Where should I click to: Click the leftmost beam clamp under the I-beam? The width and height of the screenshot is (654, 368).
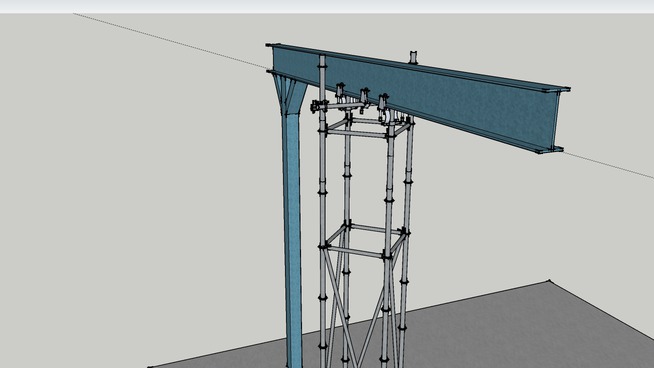[x=340, y=92]
